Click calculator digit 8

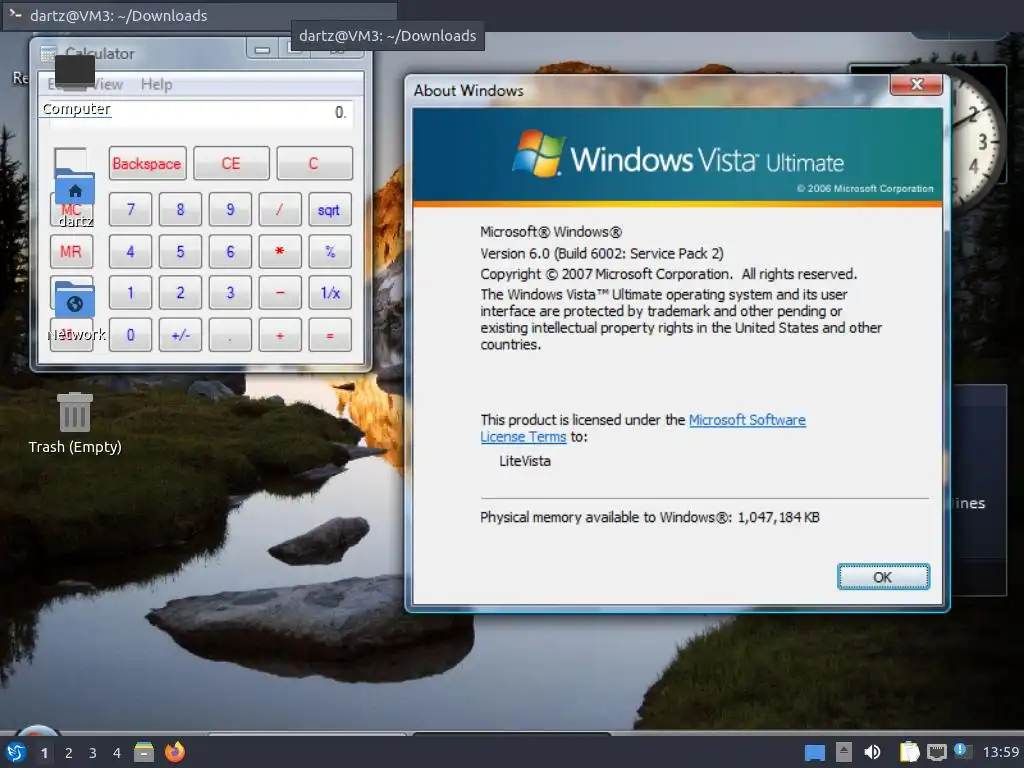pos(180,210)
